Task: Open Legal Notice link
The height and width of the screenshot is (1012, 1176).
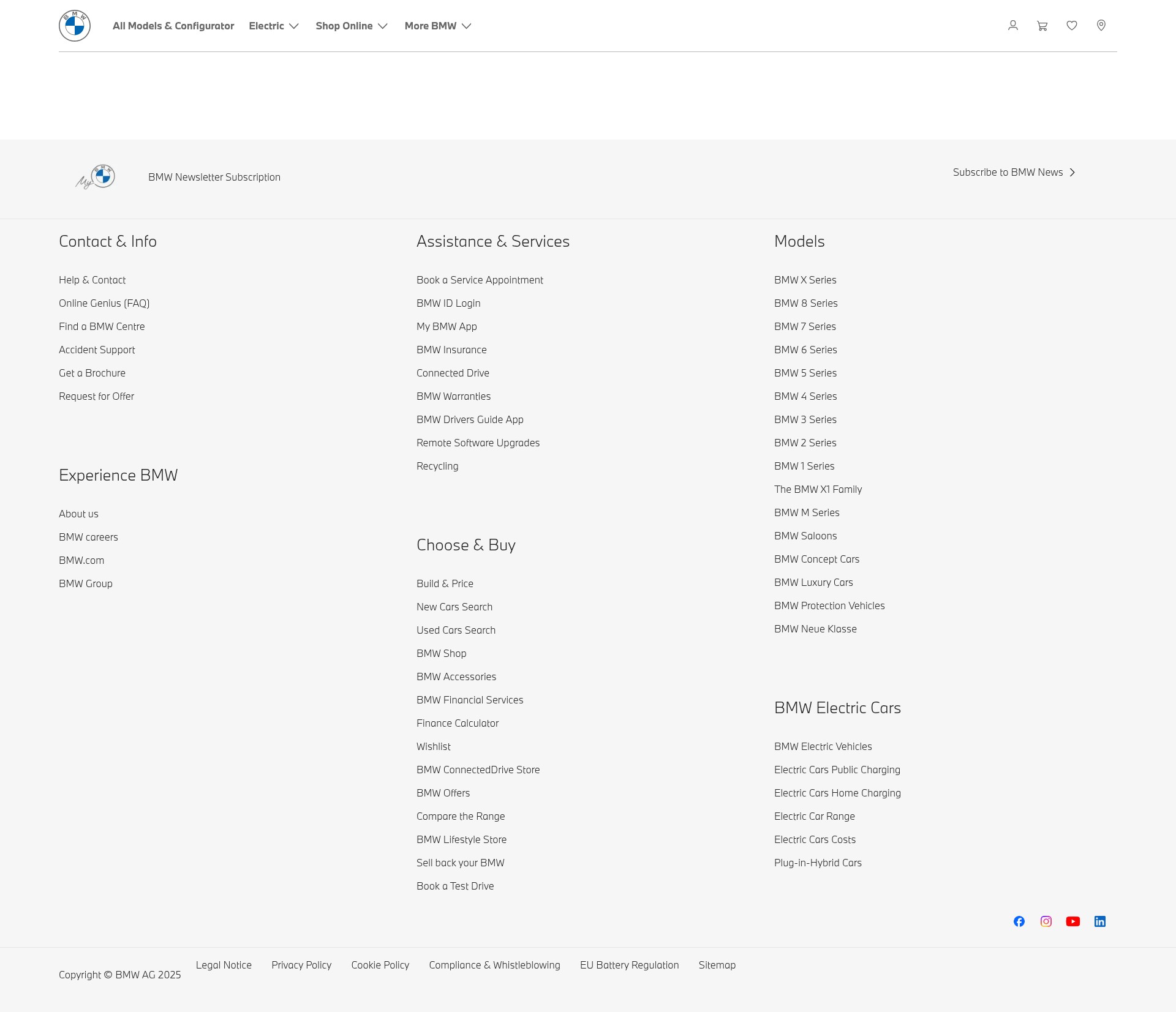Action: click(x=224, y=965)
